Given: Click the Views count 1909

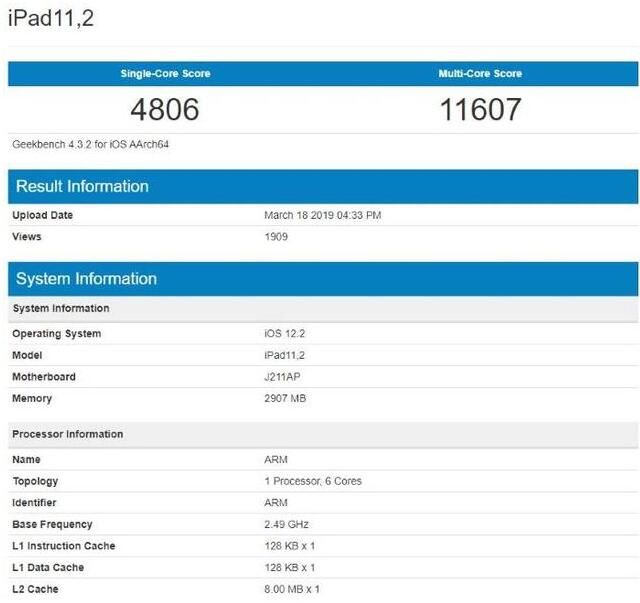Looking at the screenshot, I should tap(276, 237).
